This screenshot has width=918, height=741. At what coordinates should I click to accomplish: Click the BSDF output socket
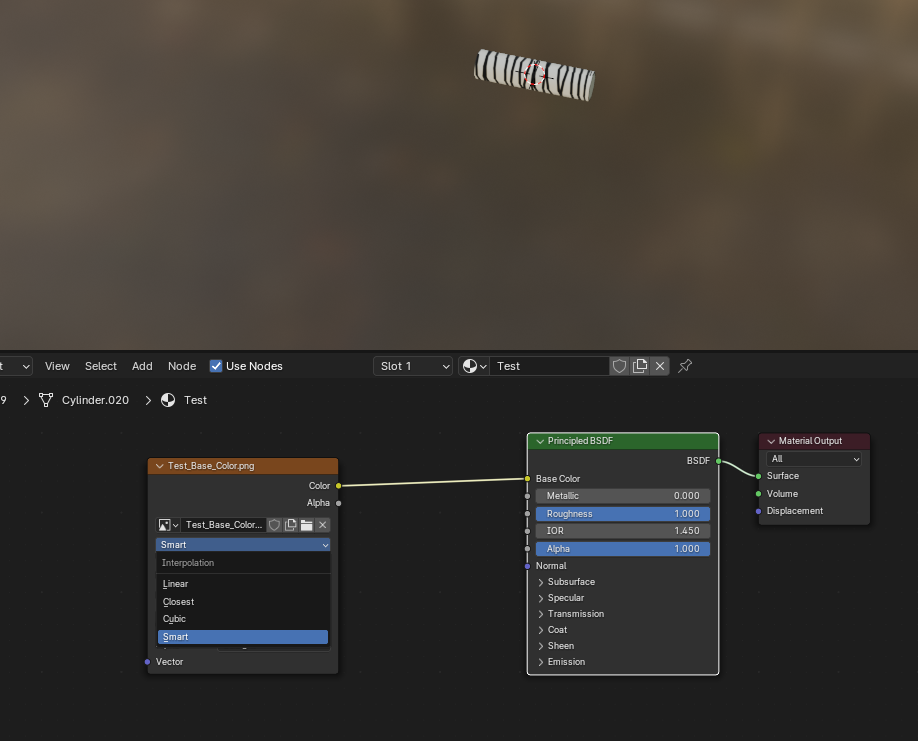click(718, 461)
